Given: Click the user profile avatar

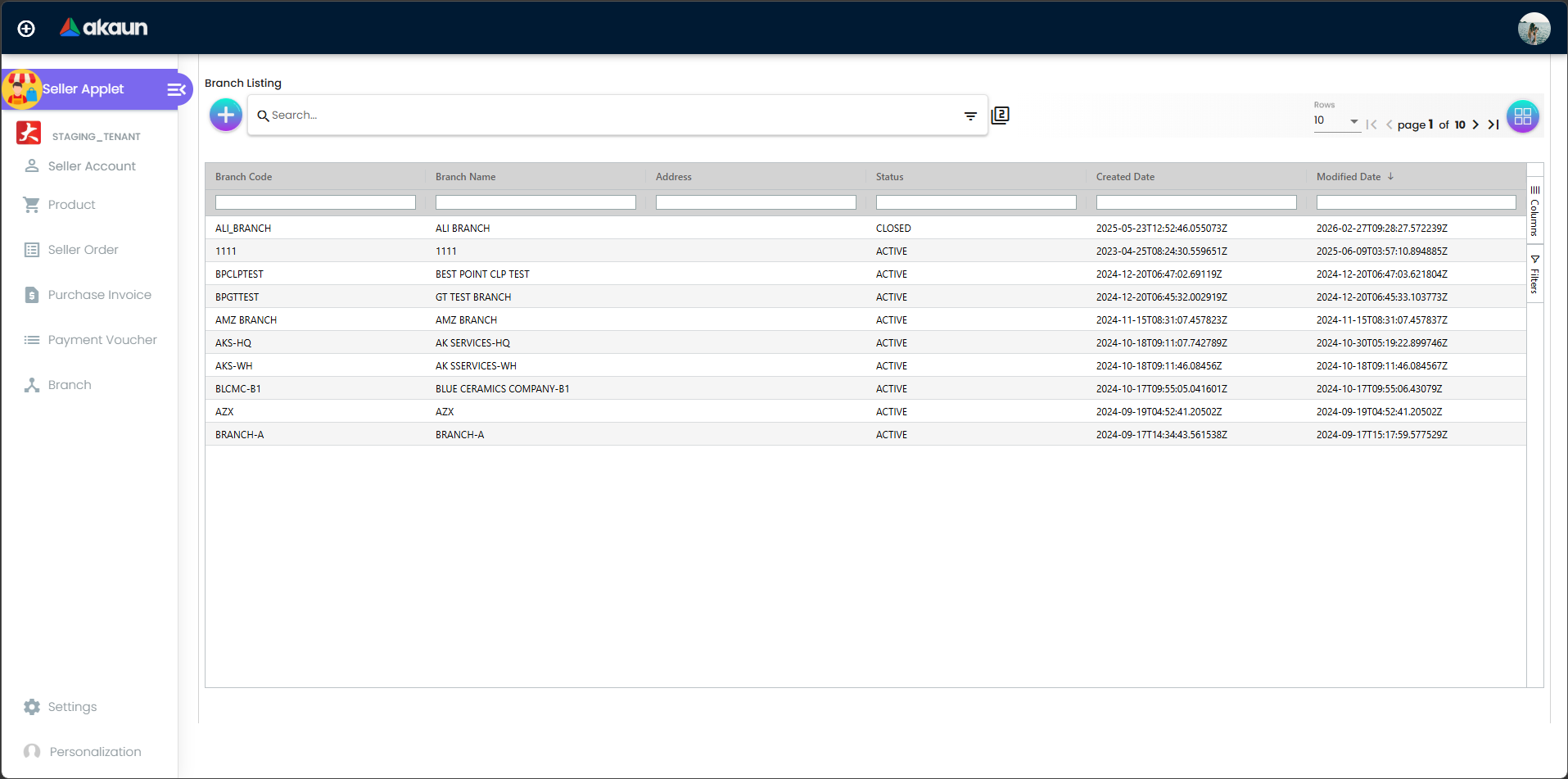Looking at the screenshot, I should coord(1534,29).
